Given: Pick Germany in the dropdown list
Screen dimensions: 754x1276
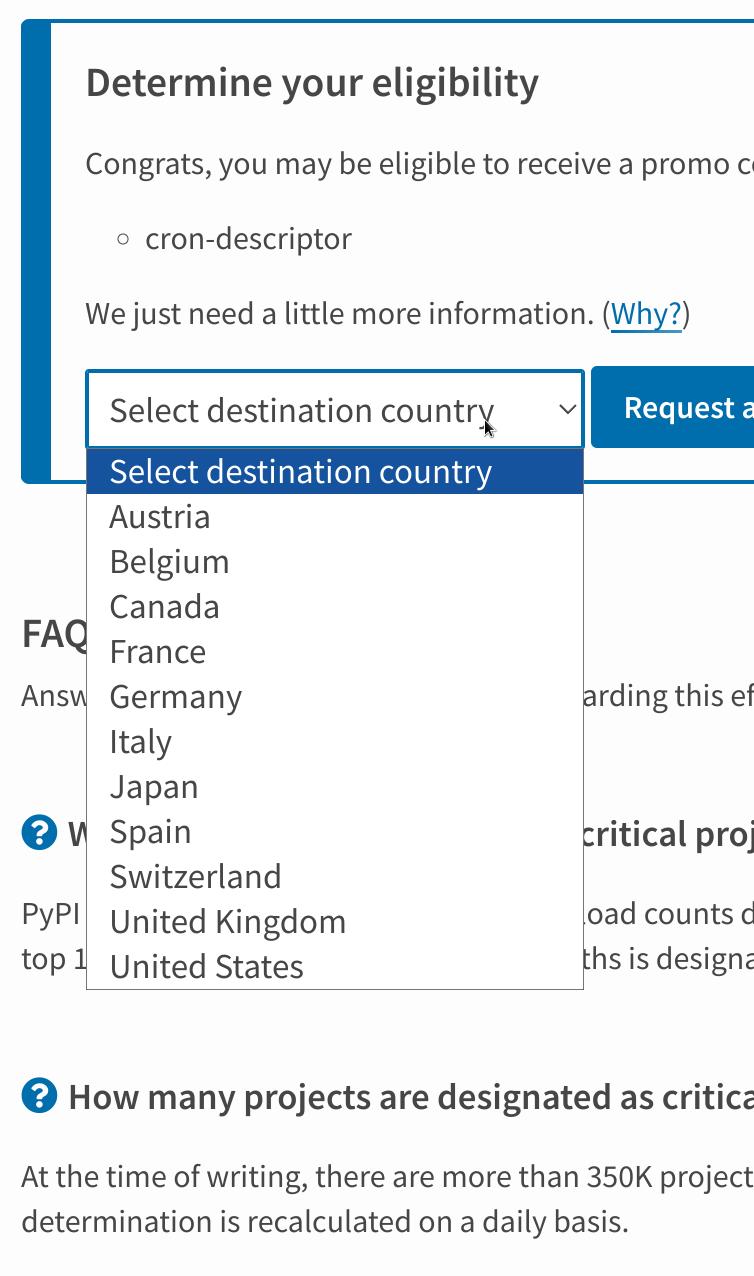Looking at the screenshot, I should [335, 697].
